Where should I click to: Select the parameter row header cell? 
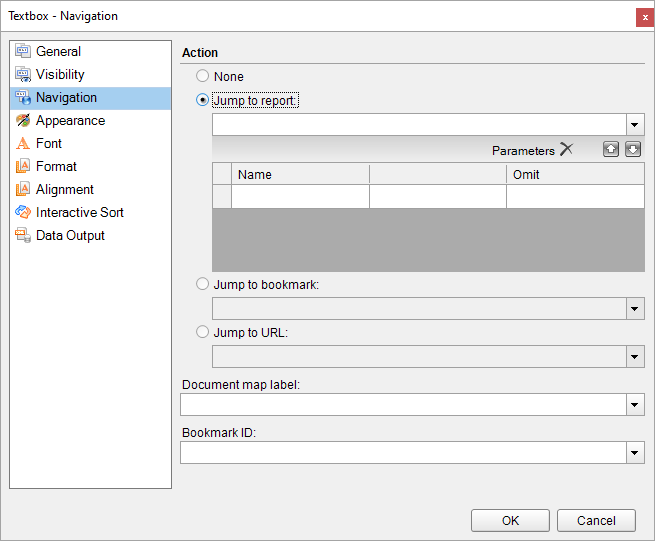click(222, 196)
